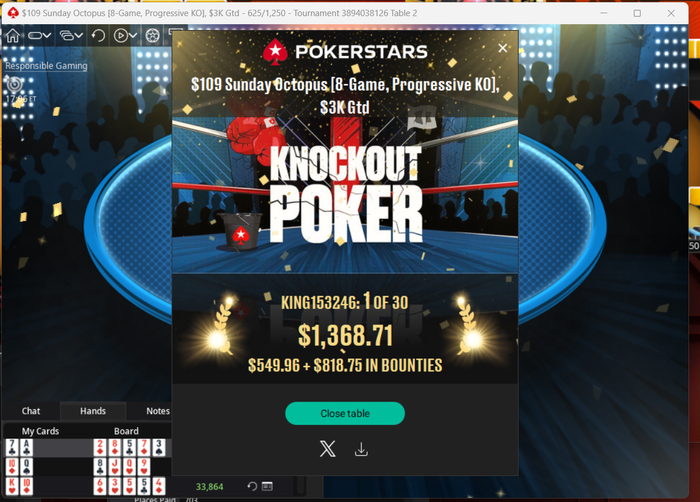Download the winner result image
Image resolution: width=700 pixels, height=502 pixels.
pyautogui.click(x=361, y=449)
